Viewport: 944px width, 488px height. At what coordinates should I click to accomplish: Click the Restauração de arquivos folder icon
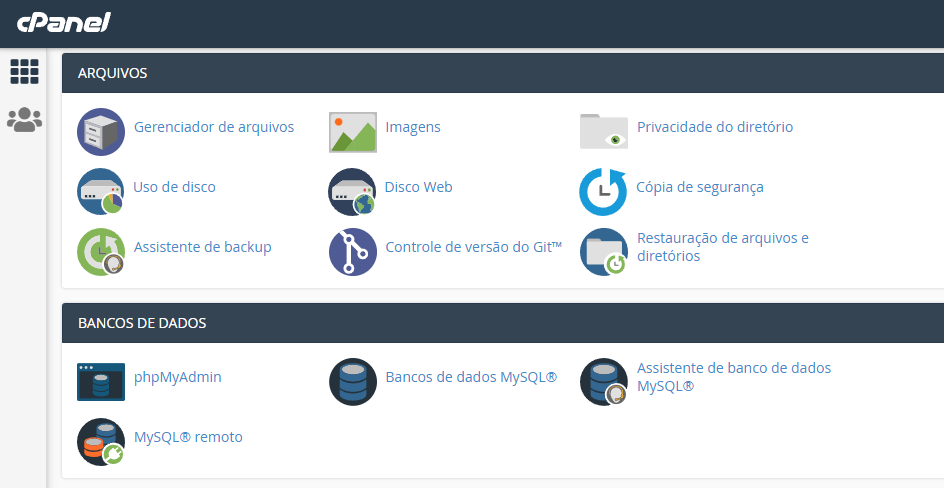click(x=604, y=252)
